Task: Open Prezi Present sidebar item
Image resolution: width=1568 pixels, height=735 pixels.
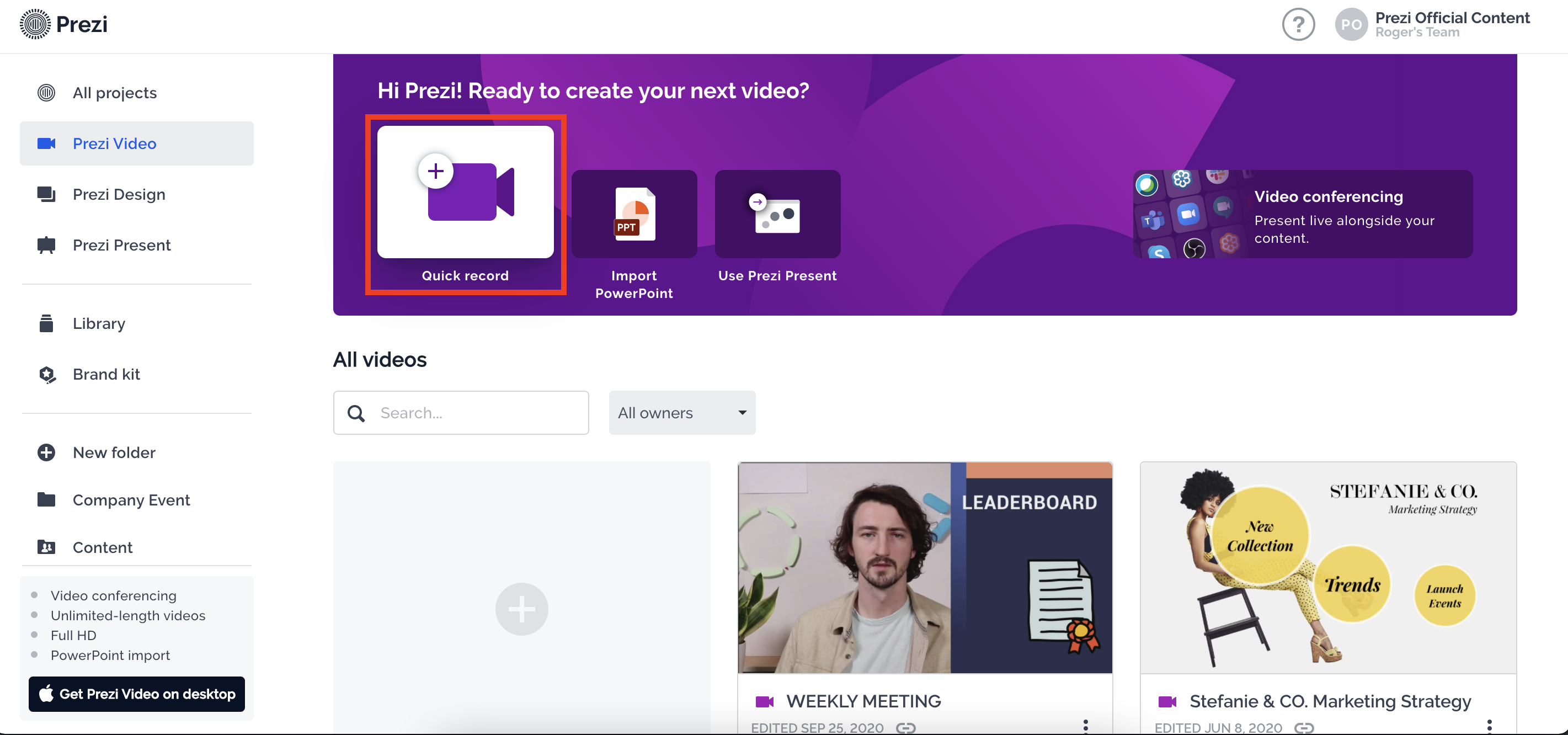Action: coord(121,245)
